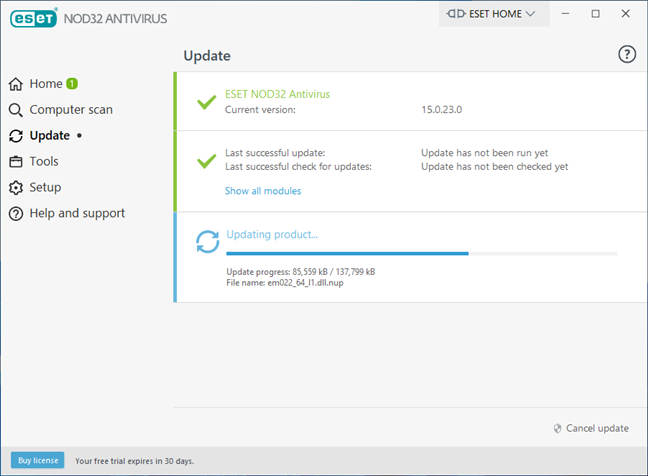Click the 'Update has not been checked yet' text
The image size is (648, 476).
494,167
